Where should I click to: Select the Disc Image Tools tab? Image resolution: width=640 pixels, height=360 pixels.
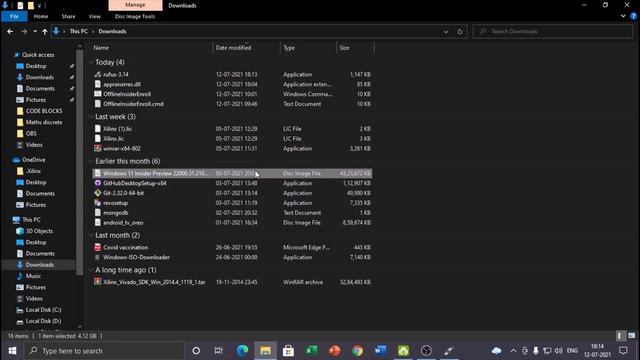click(x=135, y=16)
